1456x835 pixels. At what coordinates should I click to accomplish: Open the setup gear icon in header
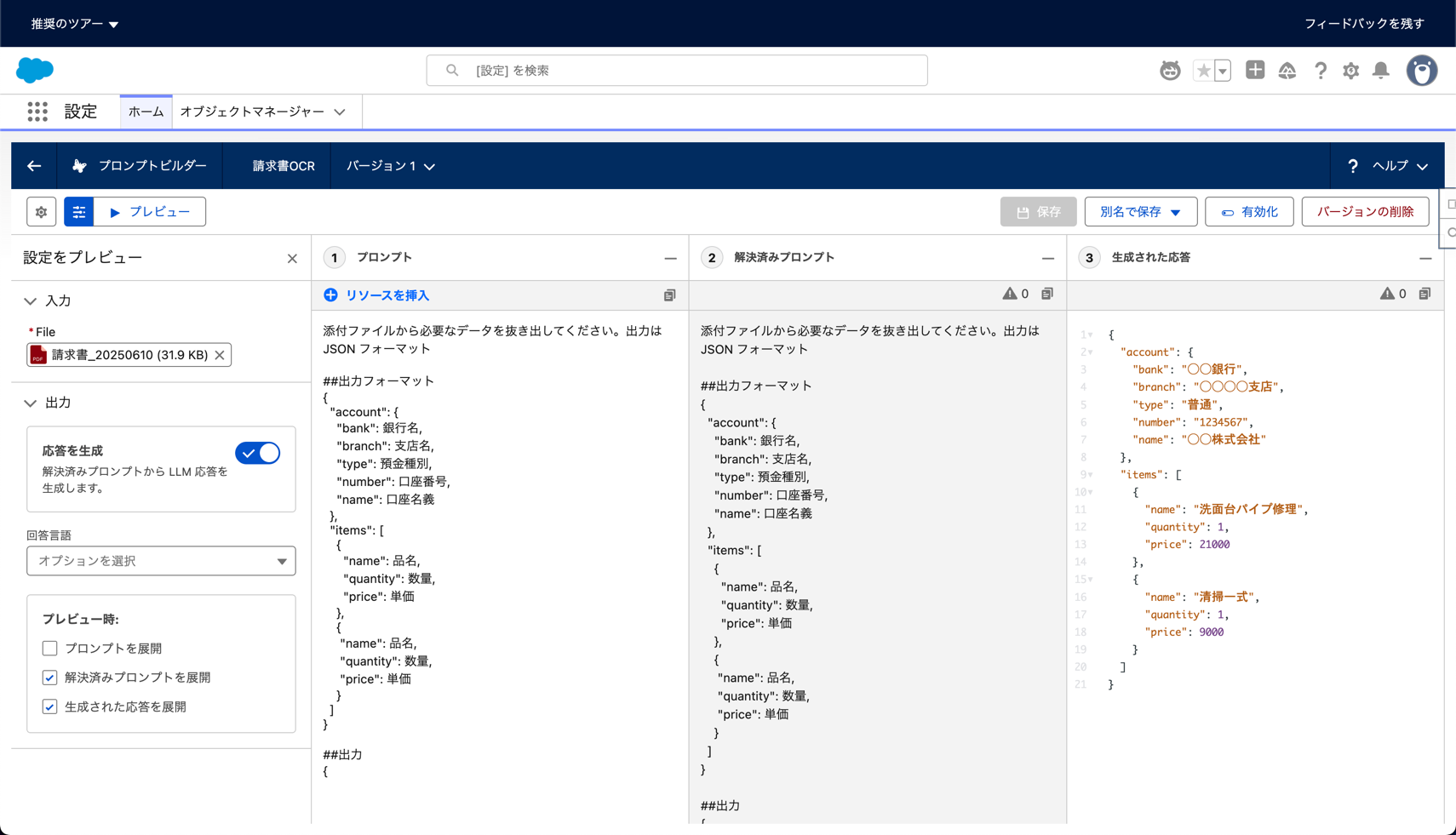(1350, 71)
